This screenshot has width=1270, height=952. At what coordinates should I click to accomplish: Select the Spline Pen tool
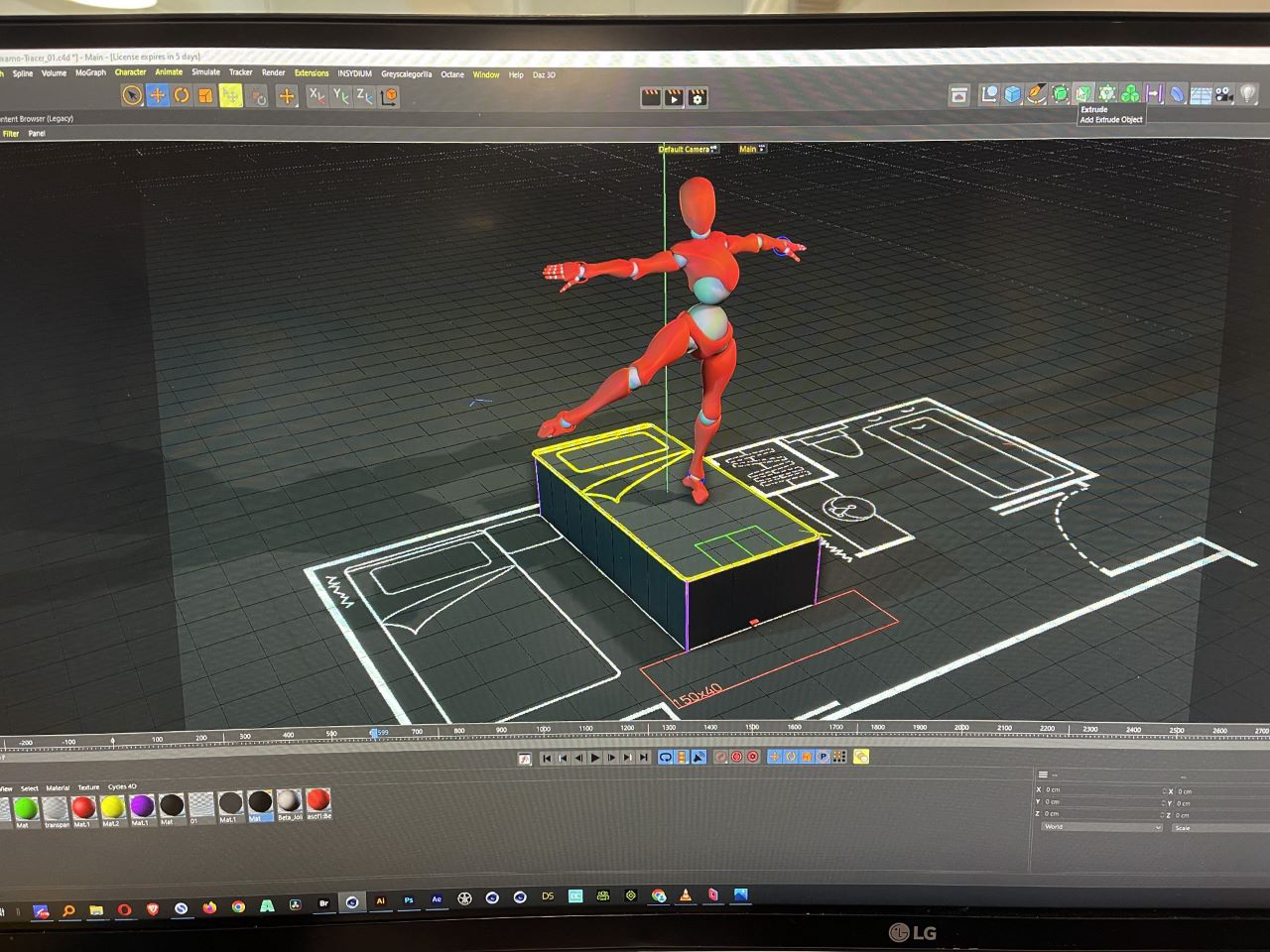1037,94
